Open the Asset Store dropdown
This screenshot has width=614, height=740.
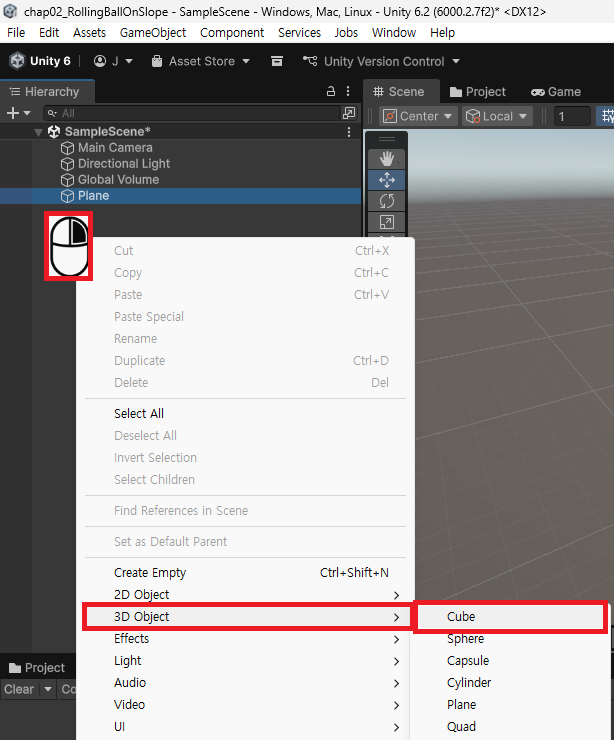coord(201,61)
